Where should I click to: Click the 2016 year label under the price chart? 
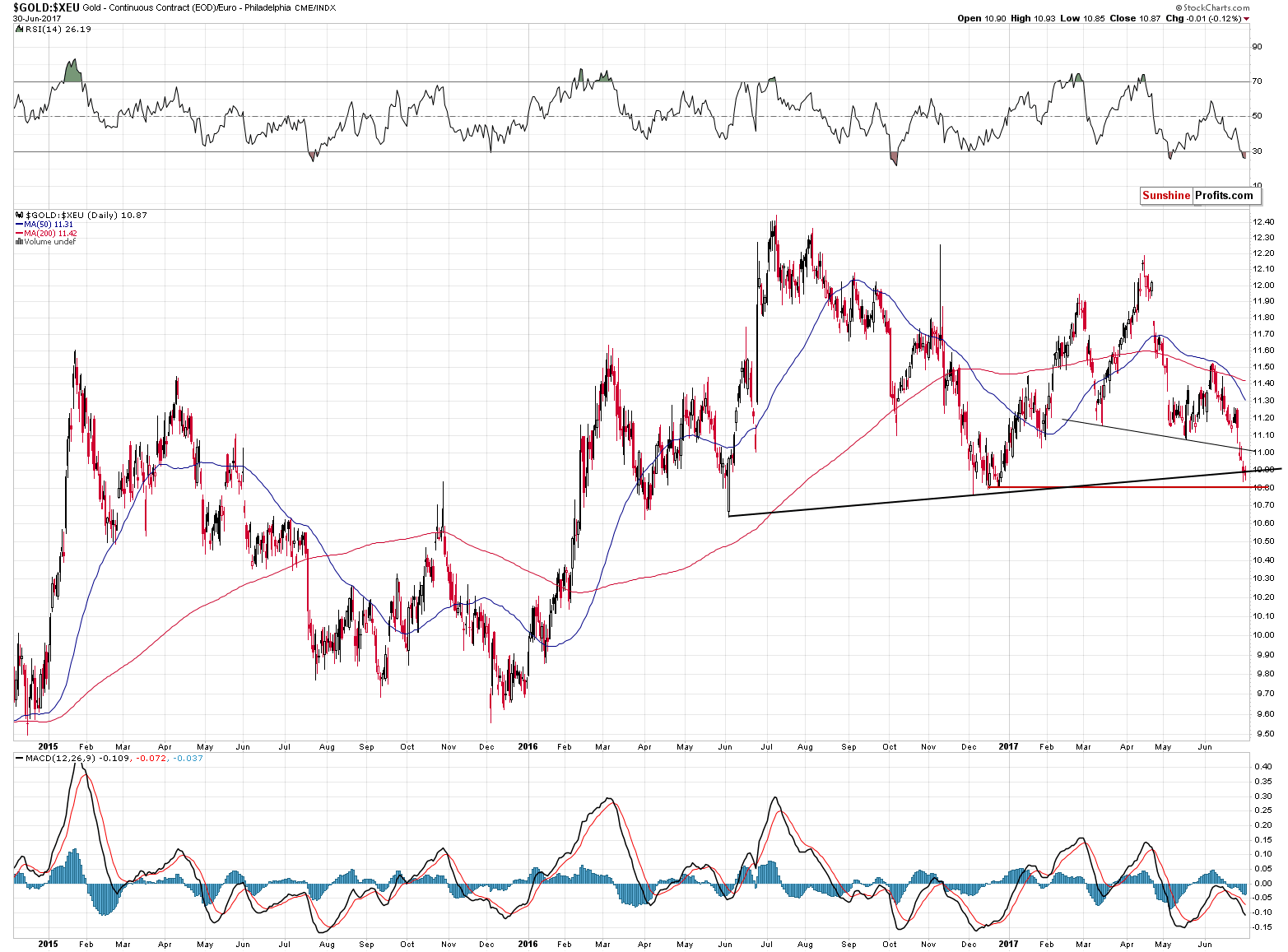click(x=528, y=747)
